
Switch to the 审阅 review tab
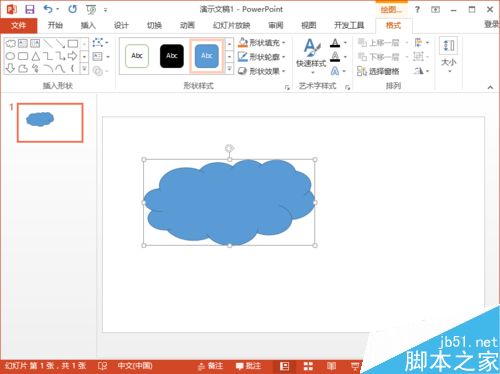click(276, 25)
